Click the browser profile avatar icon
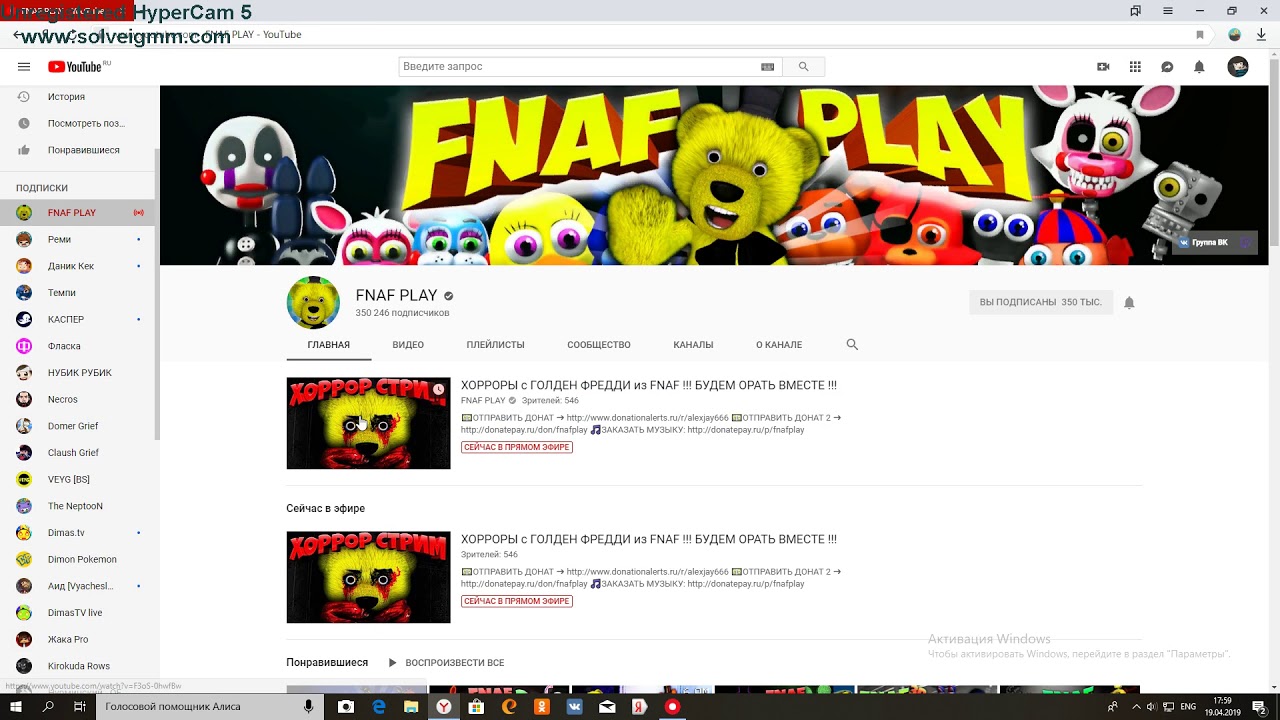This screenshot has width=1280, height=720. pos(1235,35)
